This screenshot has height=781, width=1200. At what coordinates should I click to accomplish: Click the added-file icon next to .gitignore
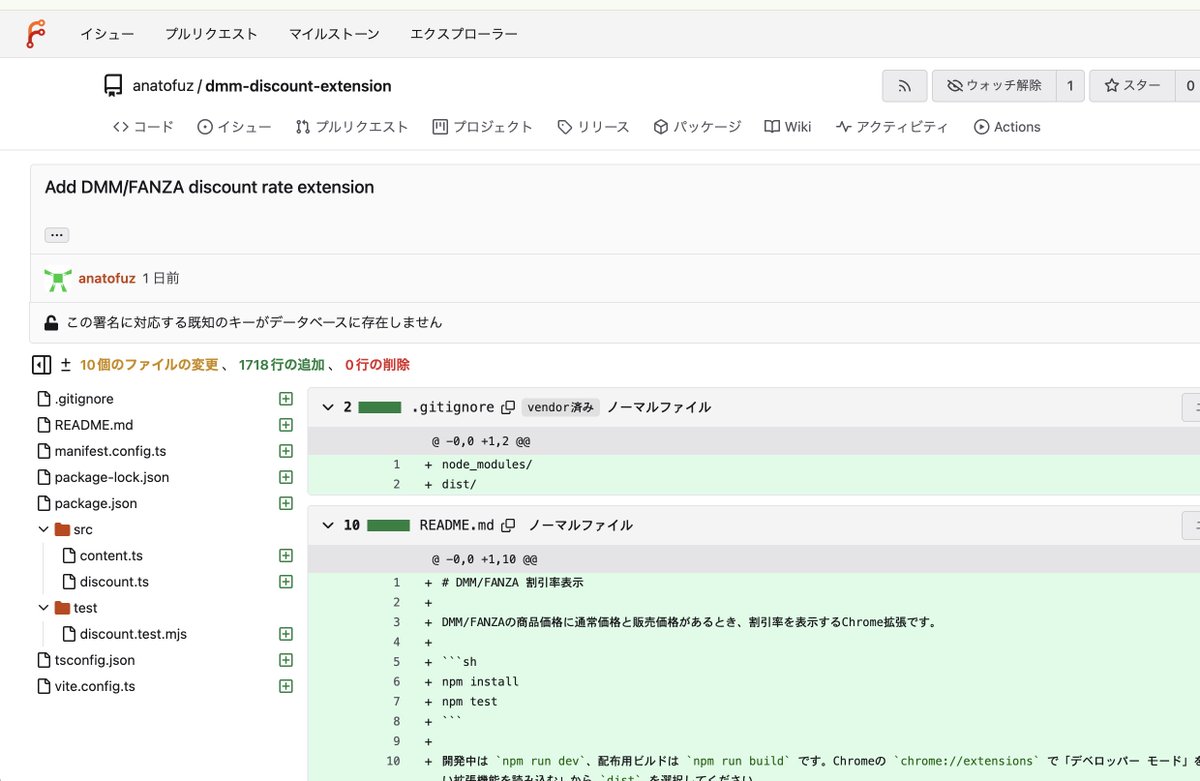point(286,399)
